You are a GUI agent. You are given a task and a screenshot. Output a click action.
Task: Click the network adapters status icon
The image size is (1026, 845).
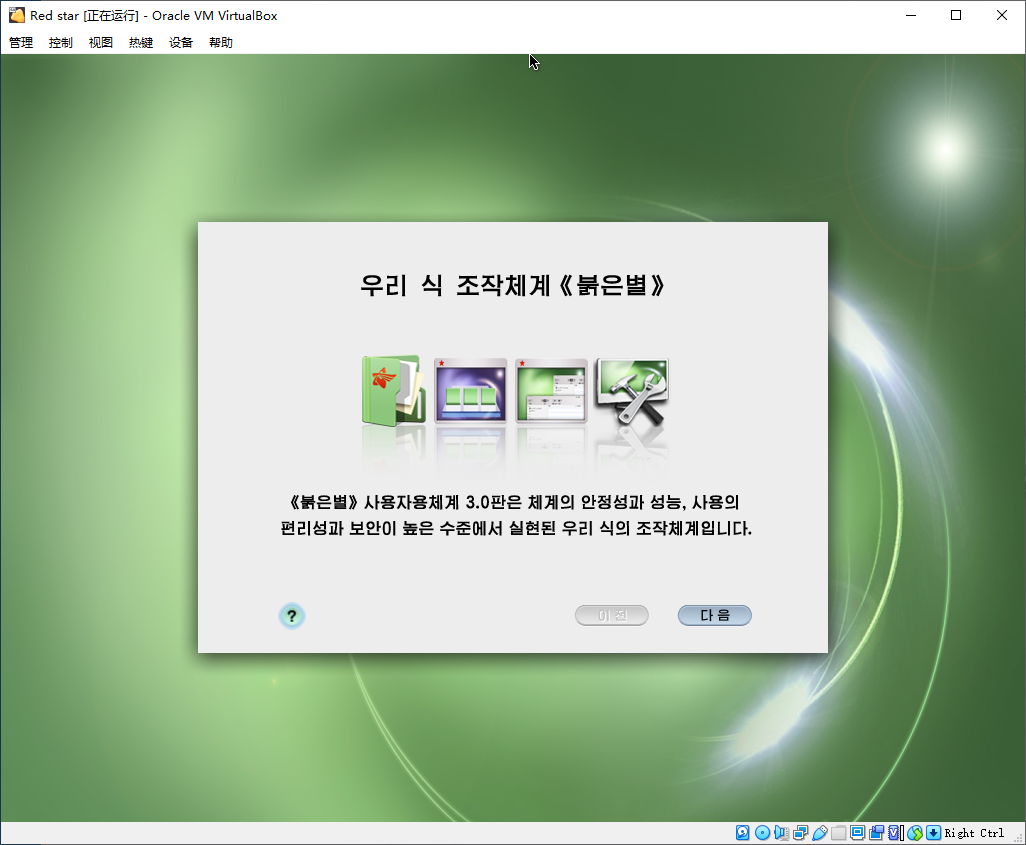click(x=800, y=833)
